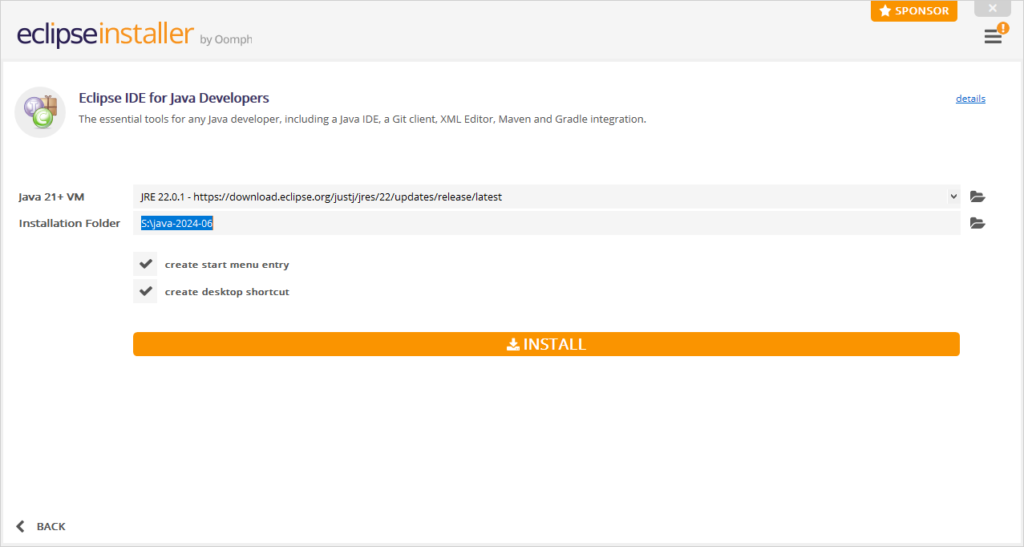
Task: Click the 'by Oomph' text in header
Action: tap(226, 40)
